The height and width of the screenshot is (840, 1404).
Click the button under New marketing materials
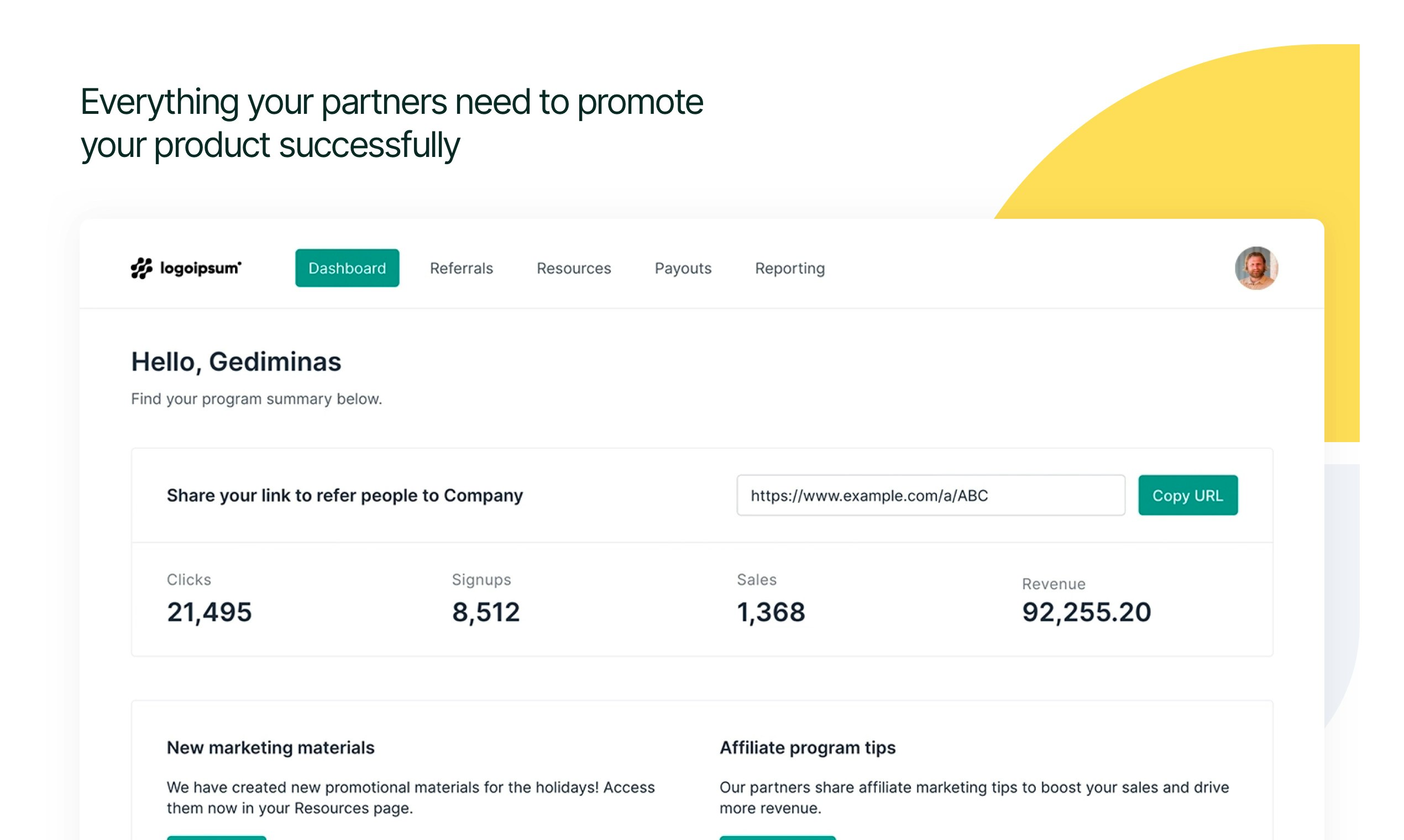(216, 838)
